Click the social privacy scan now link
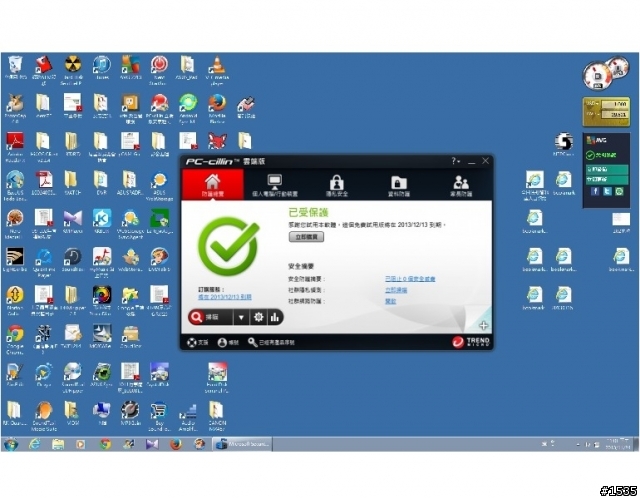 (x=396, y=290)
